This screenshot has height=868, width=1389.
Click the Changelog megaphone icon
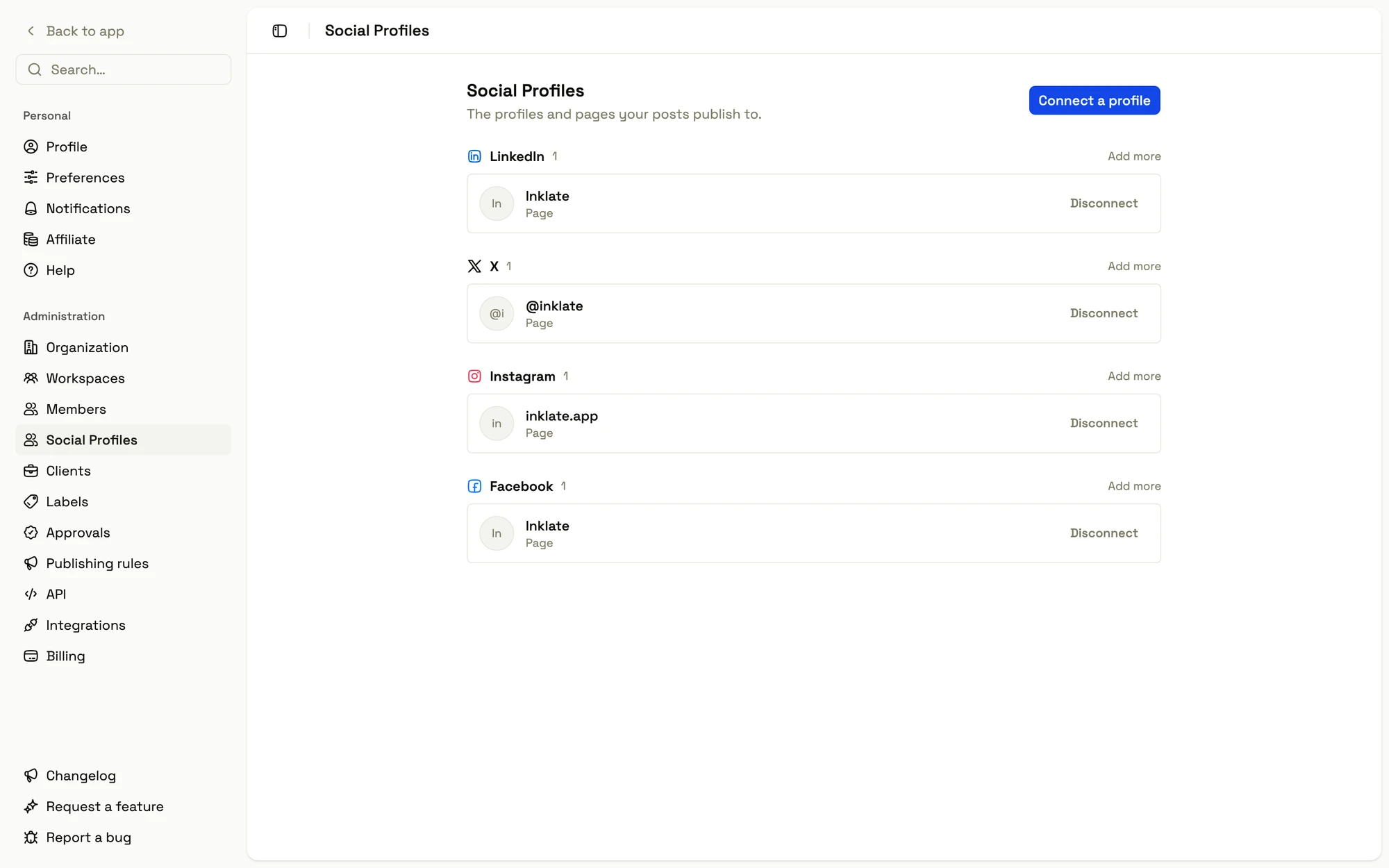tap(31, 776)
